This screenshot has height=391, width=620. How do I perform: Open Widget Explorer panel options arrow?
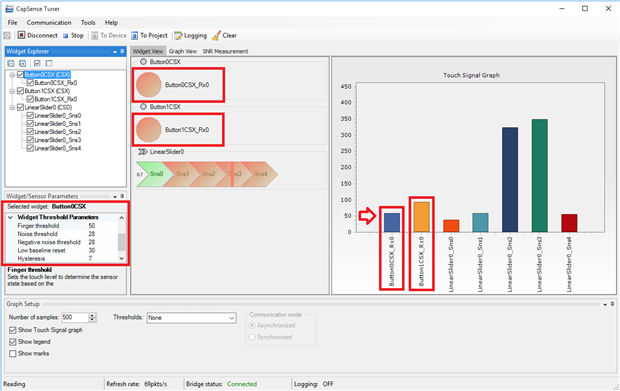click(115, 52)
